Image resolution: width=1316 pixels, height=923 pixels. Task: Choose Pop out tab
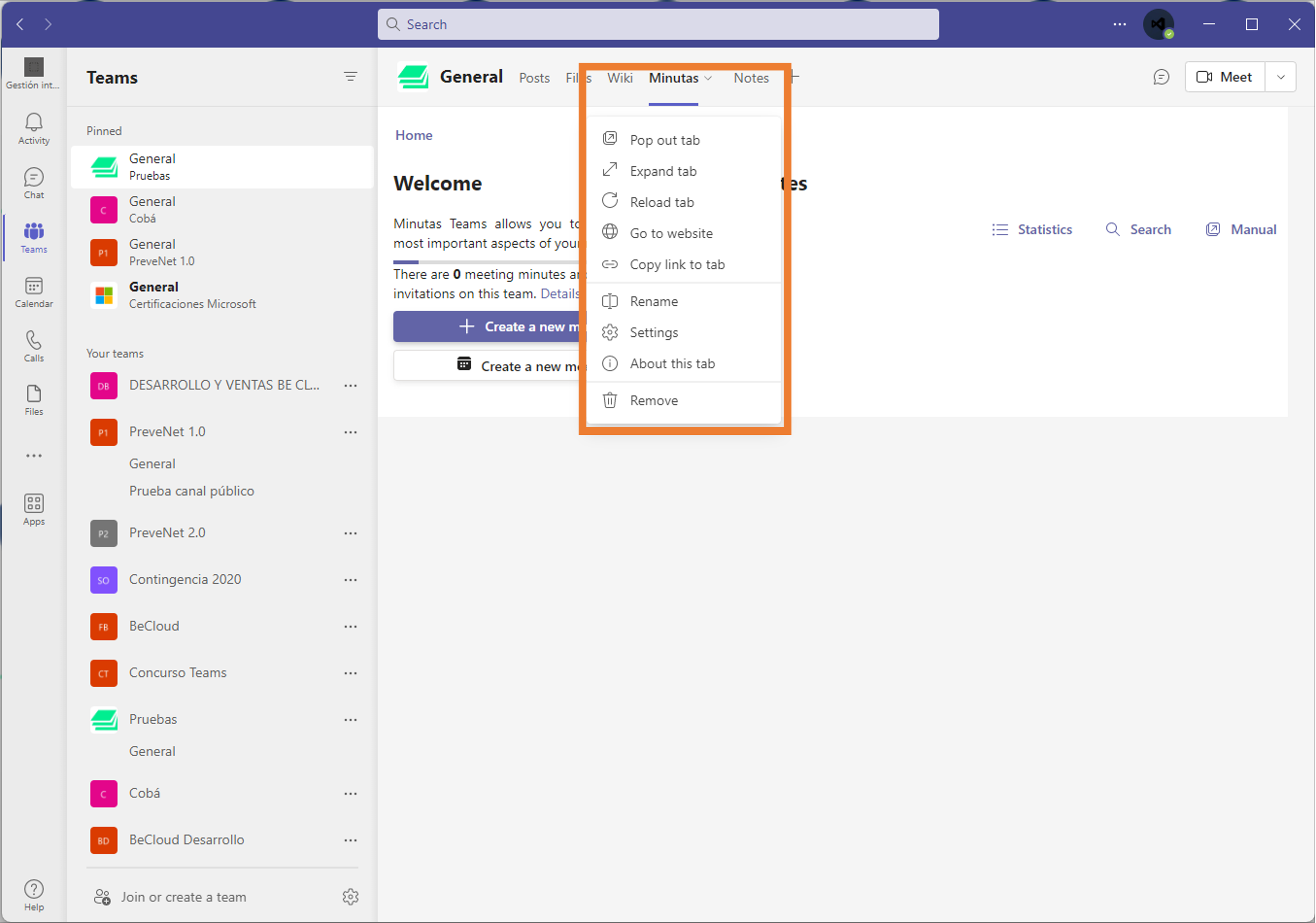(x=684, y=140)
